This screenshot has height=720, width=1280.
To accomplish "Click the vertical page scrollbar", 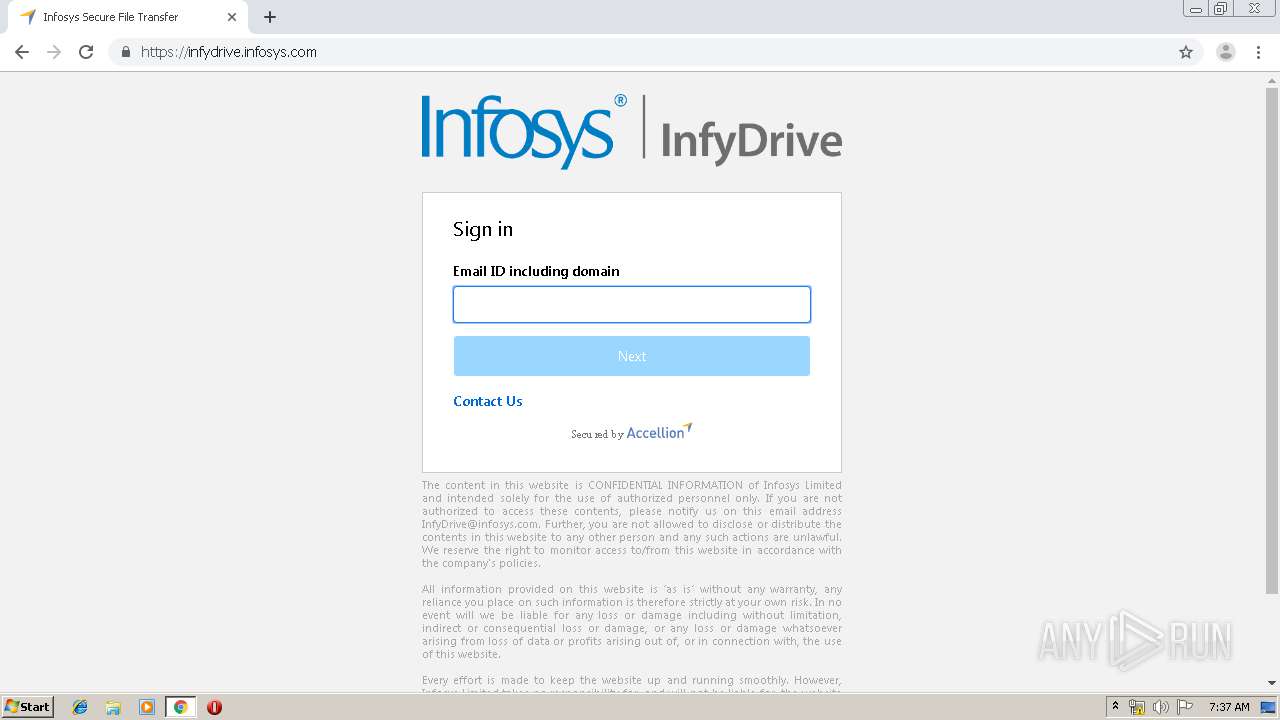I will tap(1272, 340).
